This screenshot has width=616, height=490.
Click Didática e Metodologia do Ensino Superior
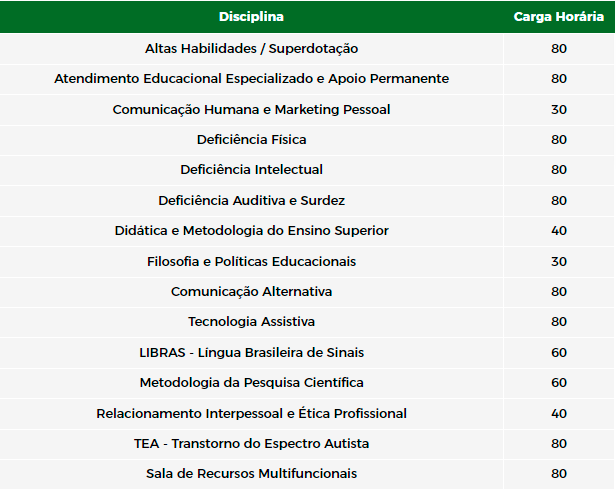tap(251, 231)
